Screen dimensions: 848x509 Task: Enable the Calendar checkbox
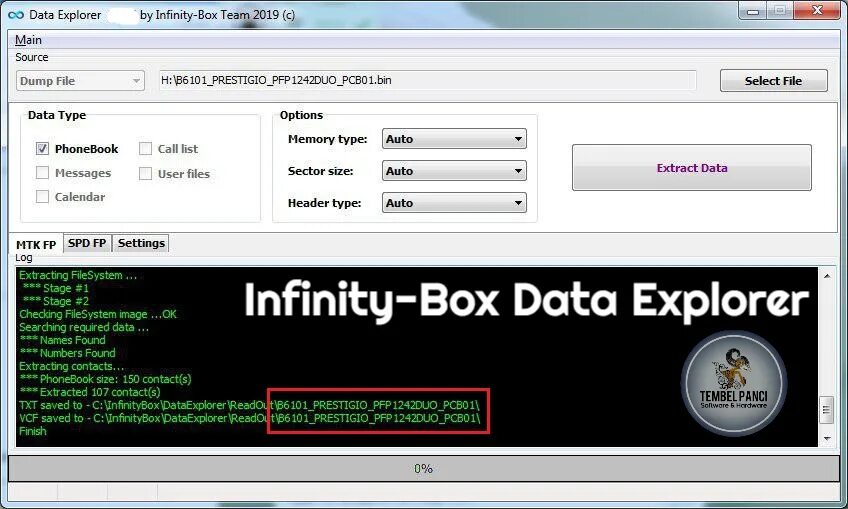[42, 196]
